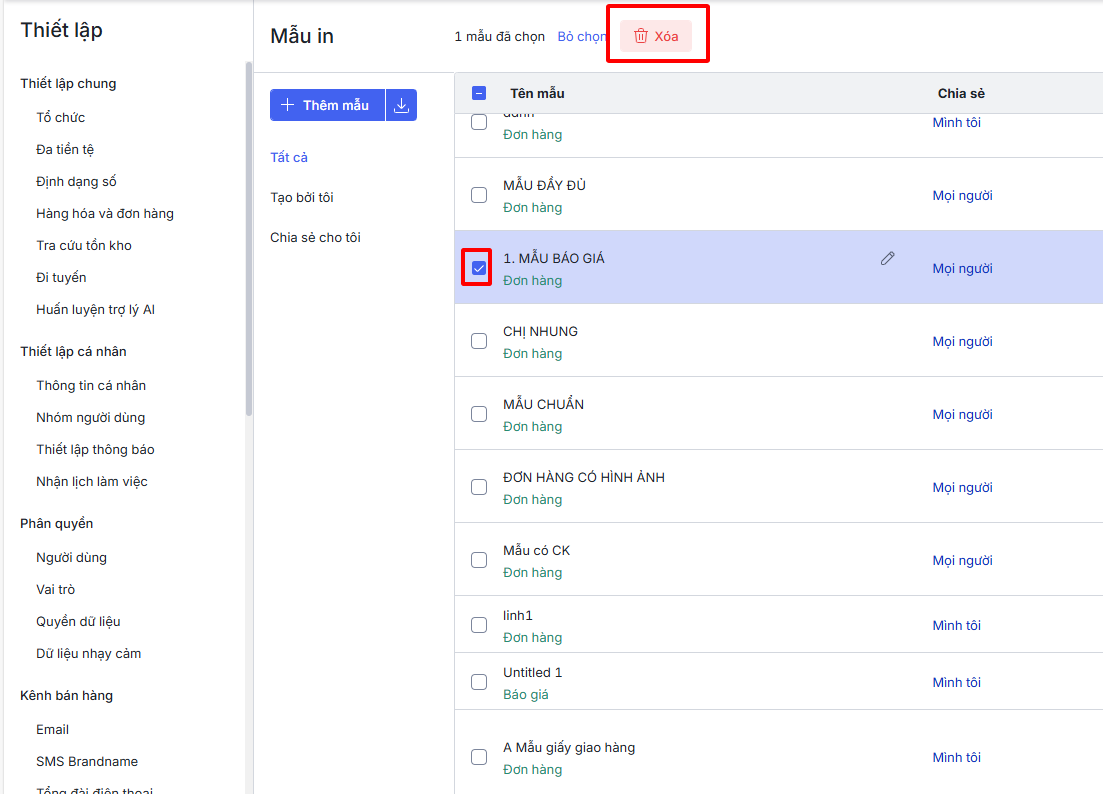Click Mọi người share link for MẪU CHUẨN

point(962,414)
